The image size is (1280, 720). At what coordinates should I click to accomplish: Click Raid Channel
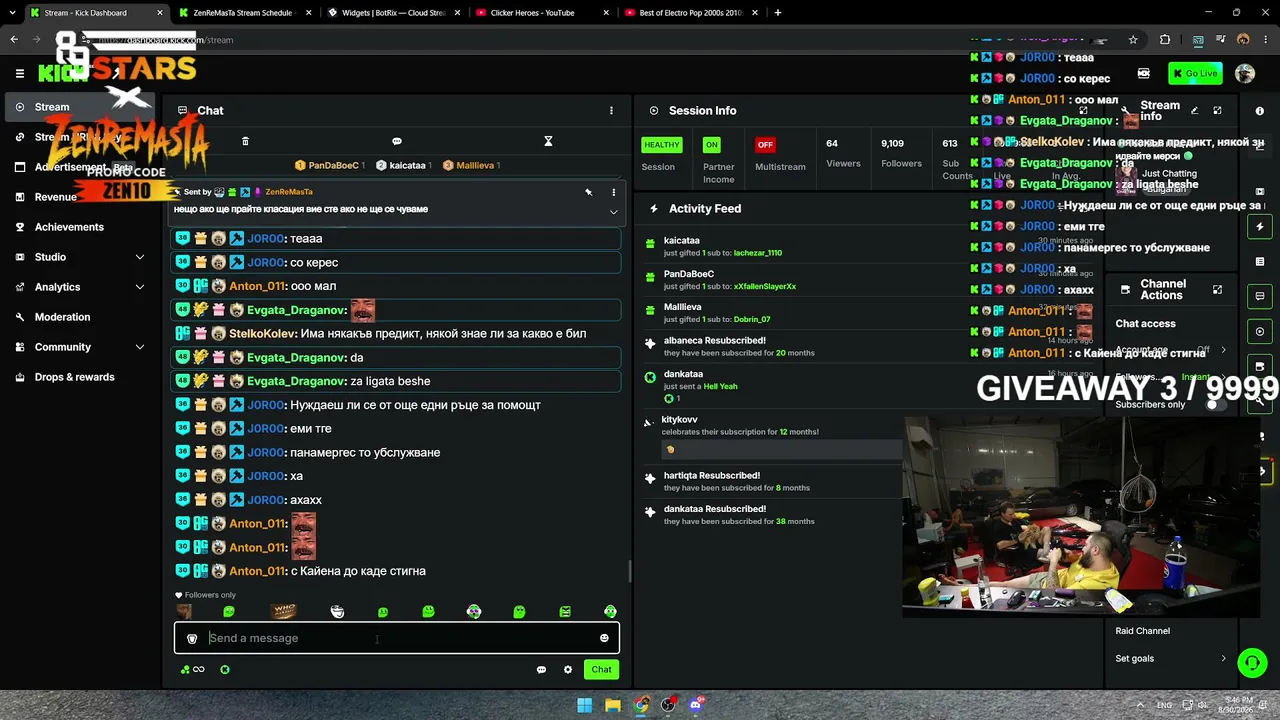[1142, 631]
